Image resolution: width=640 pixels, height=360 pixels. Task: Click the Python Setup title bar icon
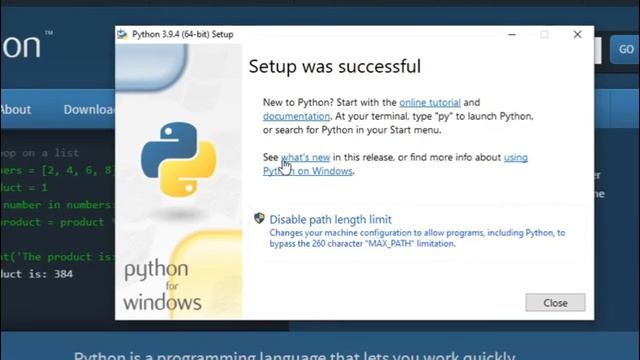122,34
